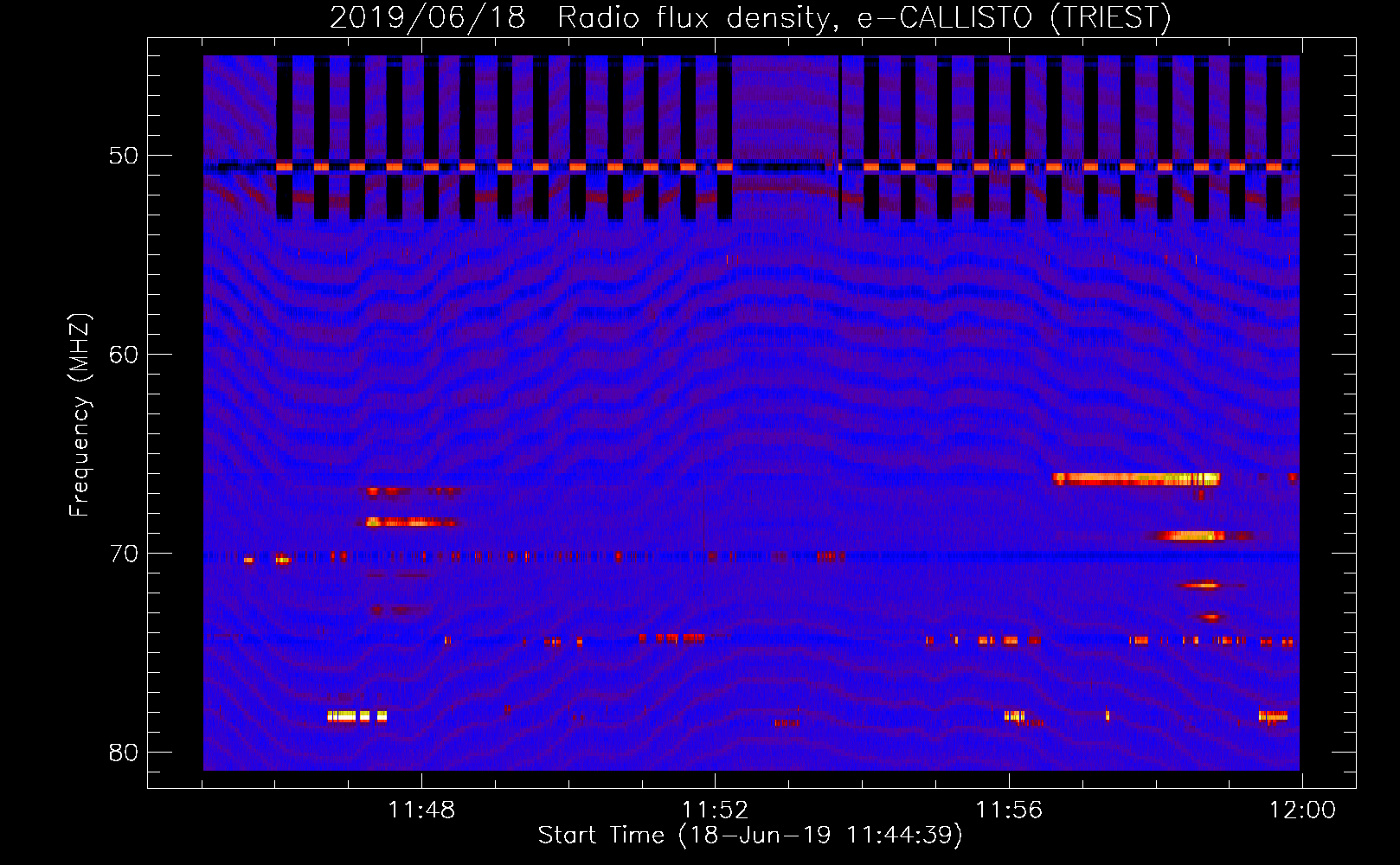Click the '50' frequency tick label
Viewport: 1400px width, 865px height.
124,156
